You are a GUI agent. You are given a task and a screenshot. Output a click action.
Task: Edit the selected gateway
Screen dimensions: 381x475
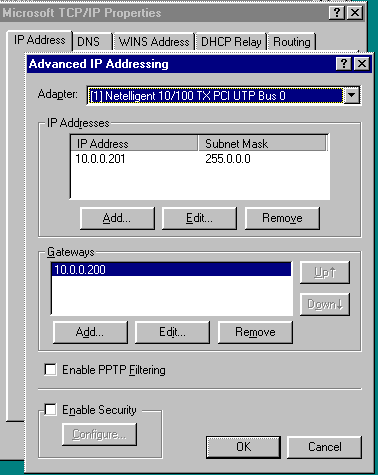click(x=172, y=332)
